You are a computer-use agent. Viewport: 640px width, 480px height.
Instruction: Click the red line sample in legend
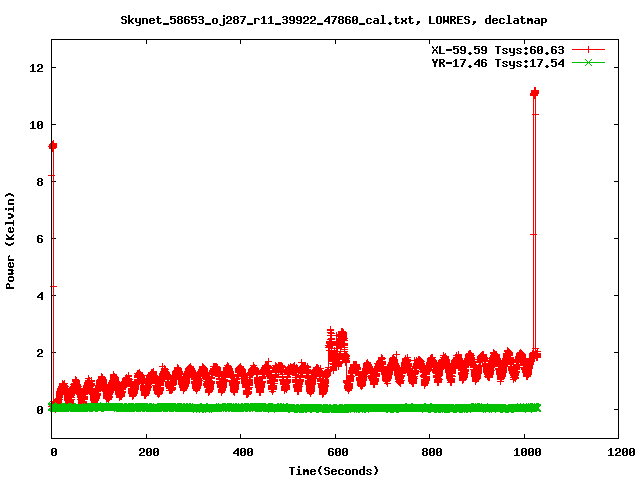pos(588,50)
